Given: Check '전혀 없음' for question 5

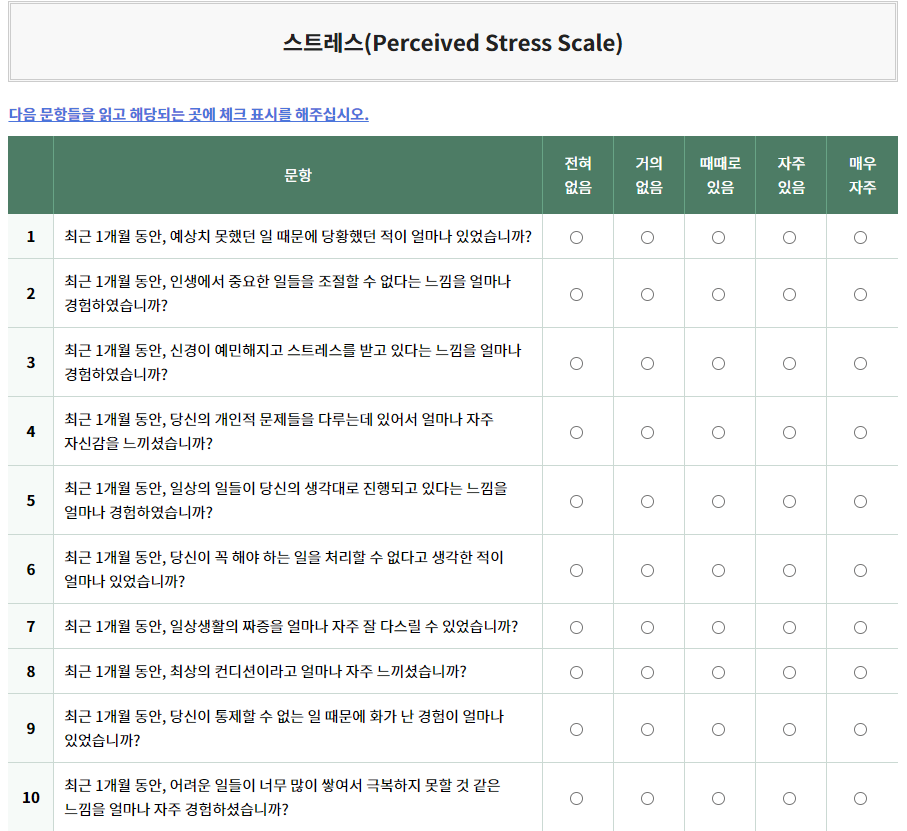Looking at the screenshot, I should point(576,501).
